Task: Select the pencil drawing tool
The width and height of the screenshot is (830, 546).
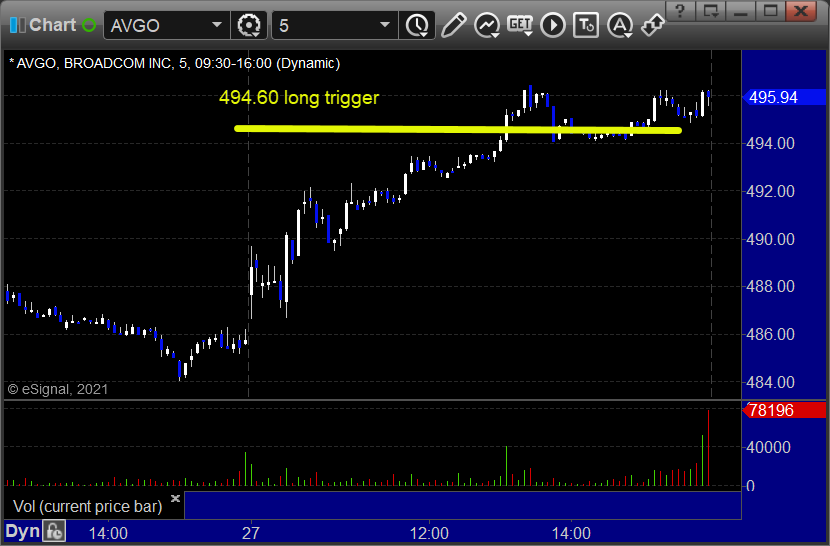Action: coord(453,25)
